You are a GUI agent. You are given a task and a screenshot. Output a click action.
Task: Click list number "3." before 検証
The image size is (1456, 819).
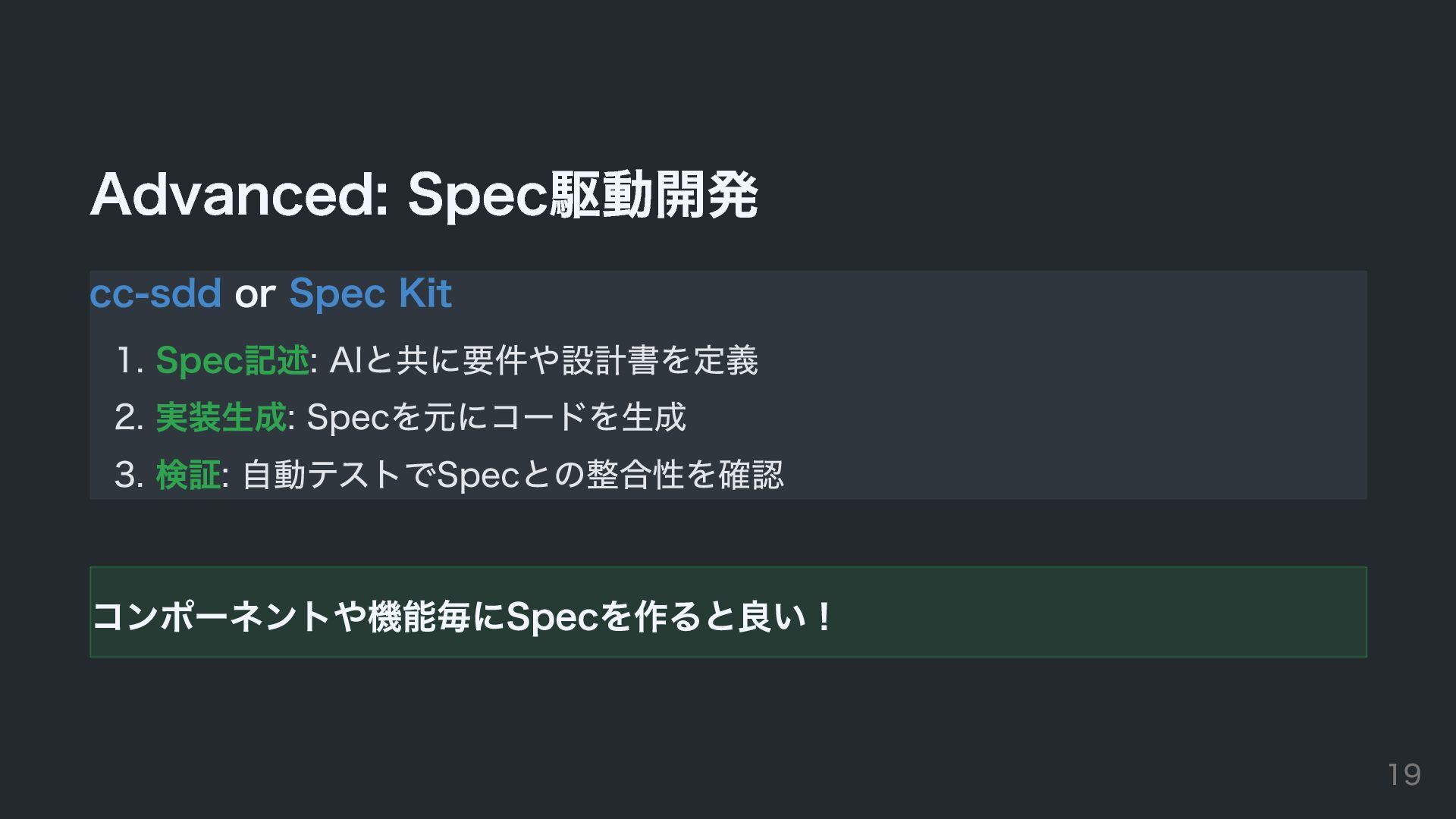pyautogui.click(x=129, y=475)
